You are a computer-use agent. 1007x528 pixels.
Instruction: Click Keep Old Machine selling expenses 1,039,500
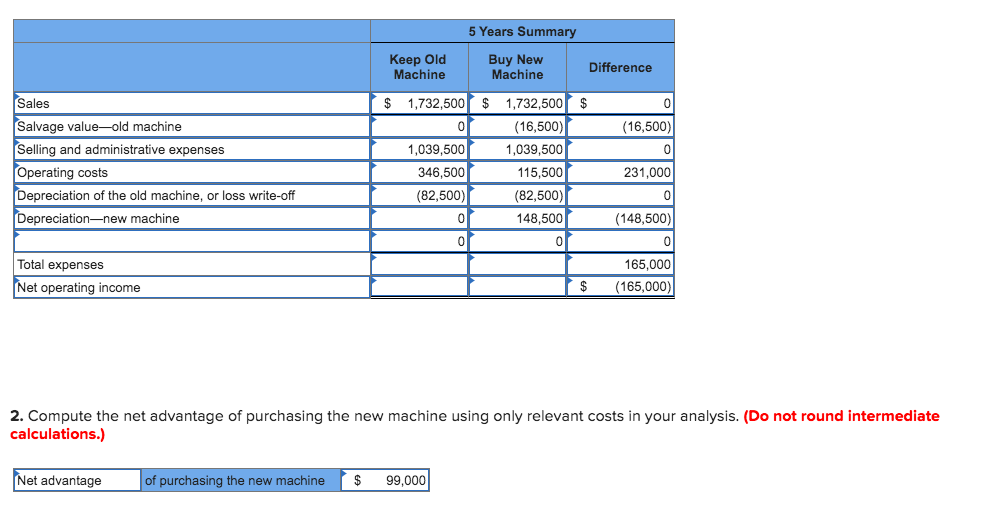(x=419, y=150)
